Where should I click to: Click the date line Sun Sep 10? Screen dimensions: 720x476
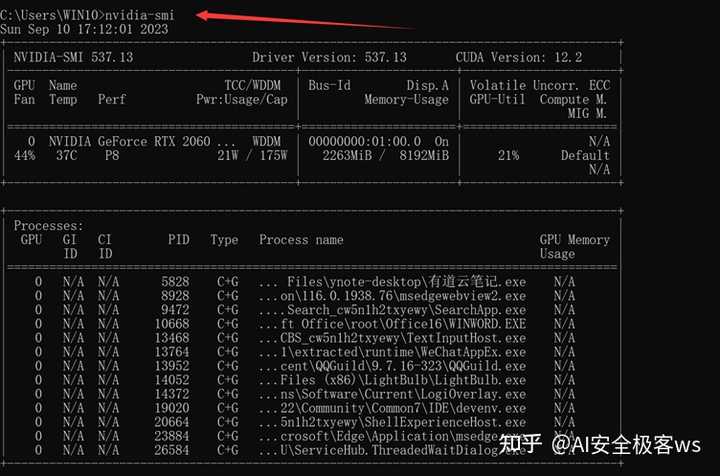(x=84, y=29)
